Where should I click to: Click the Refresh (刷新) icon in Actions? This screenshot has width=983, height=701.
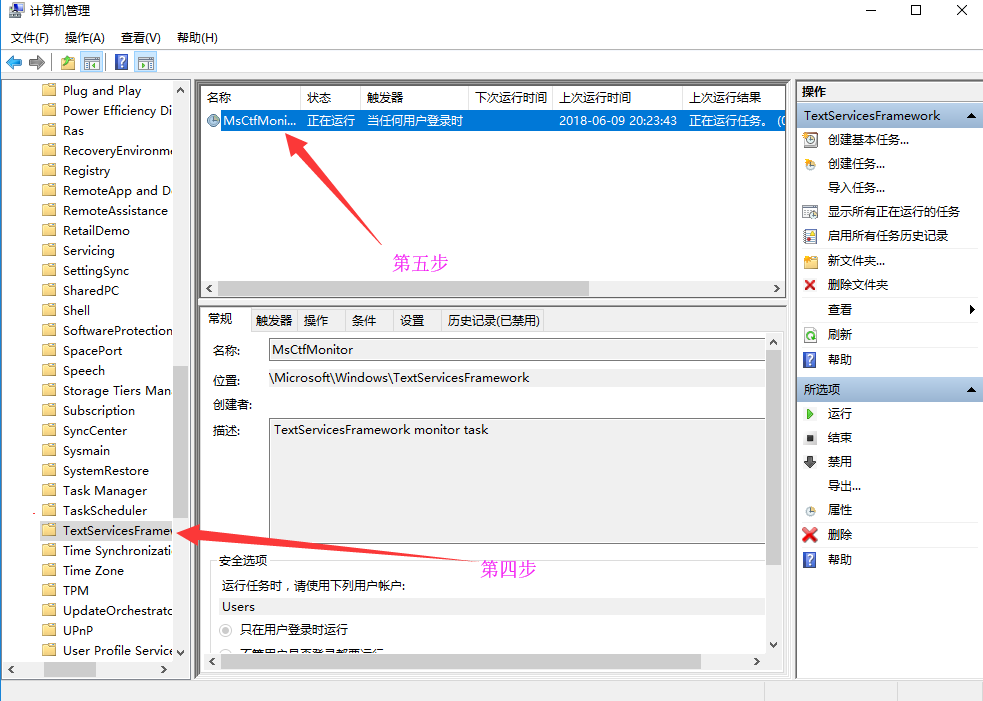(x=810, y=335)
